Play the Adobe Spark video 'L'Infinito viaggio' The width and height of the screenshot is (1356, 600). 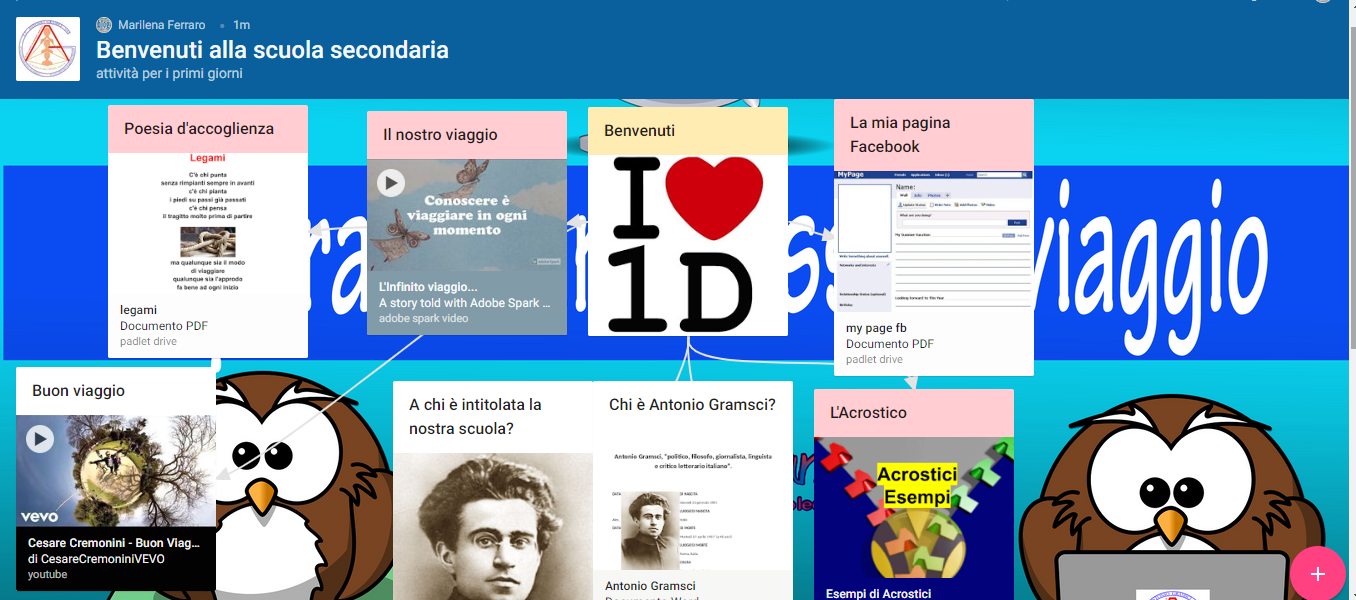point(391,183)
